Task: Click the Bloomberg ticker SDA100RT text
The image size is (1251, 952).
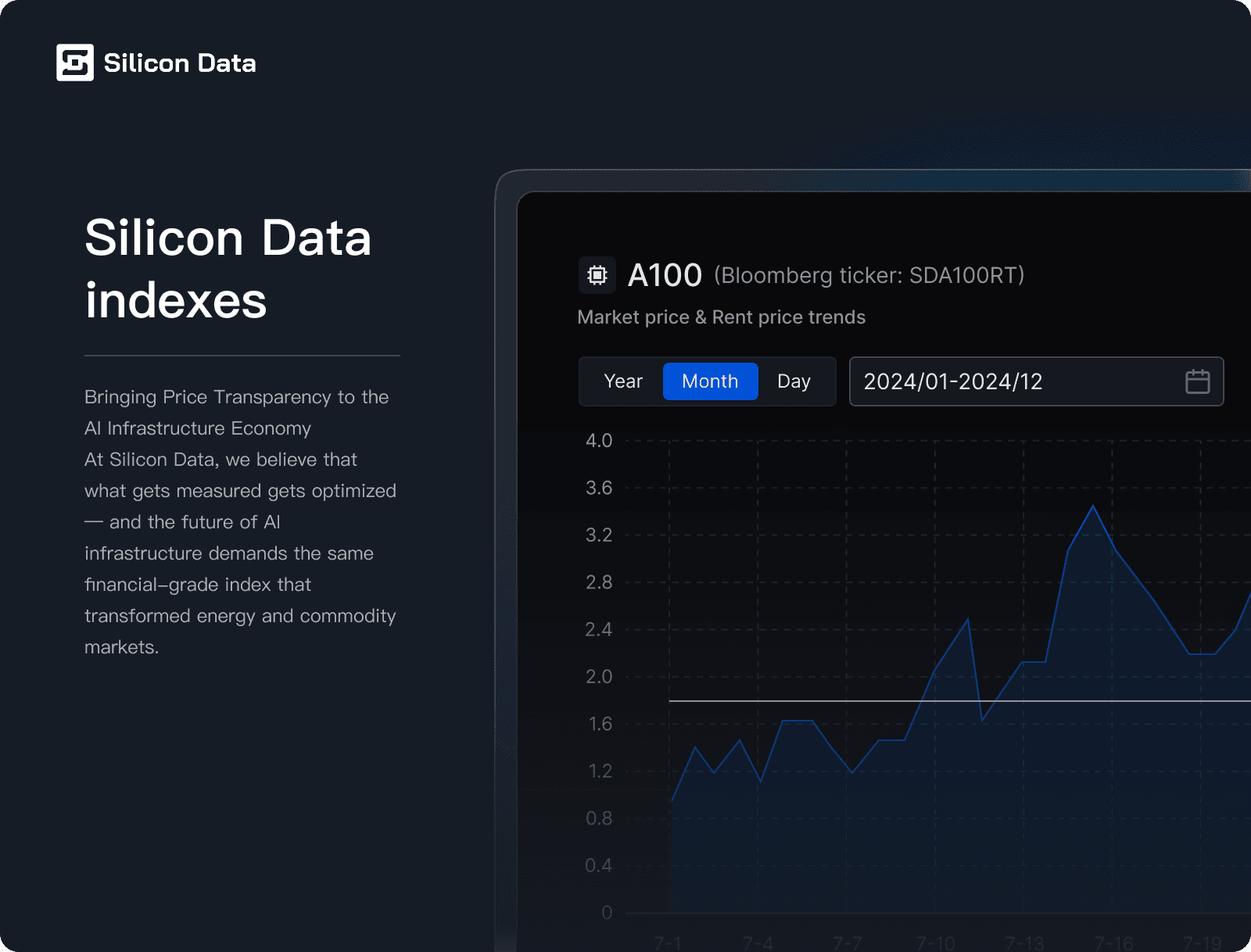Action: tap(869, 275)
